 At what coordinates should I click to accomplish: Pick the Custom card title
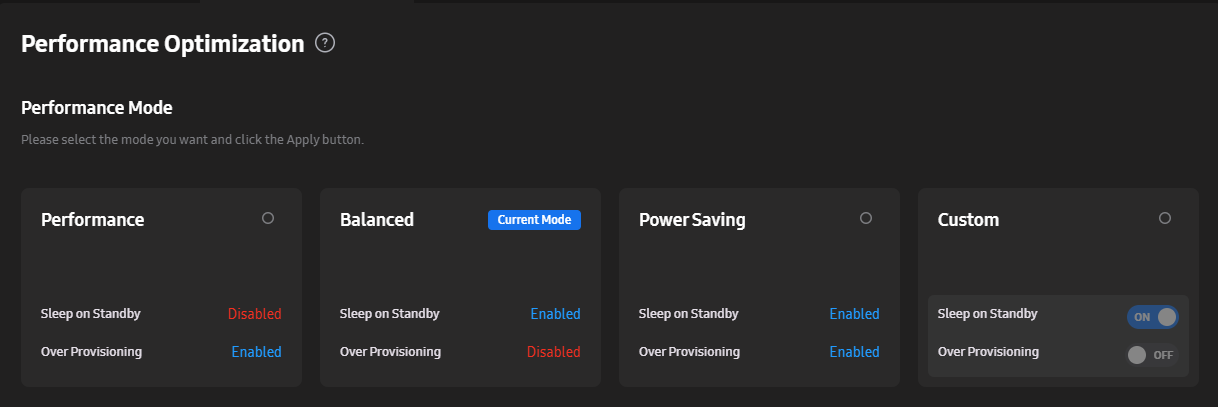click(968, 220)
